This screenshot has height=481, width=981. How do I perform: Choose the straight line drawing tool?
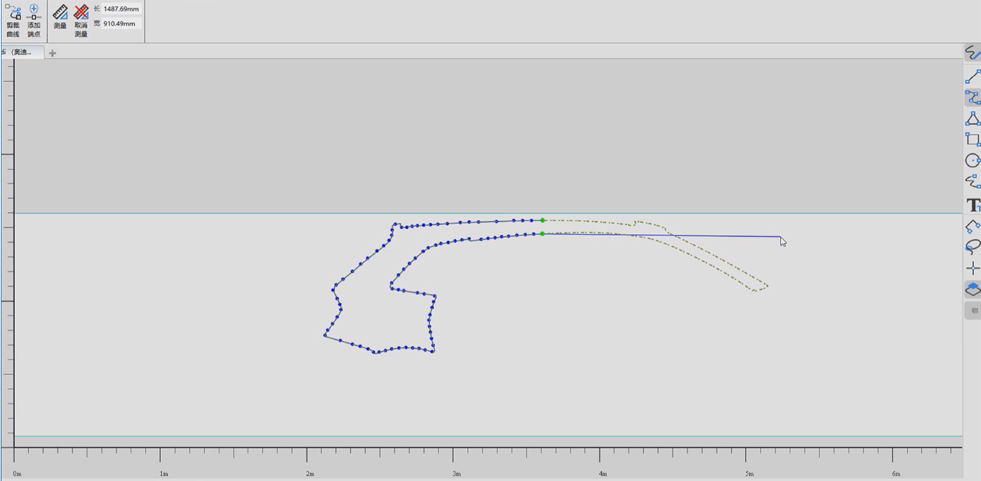[972, 77]
